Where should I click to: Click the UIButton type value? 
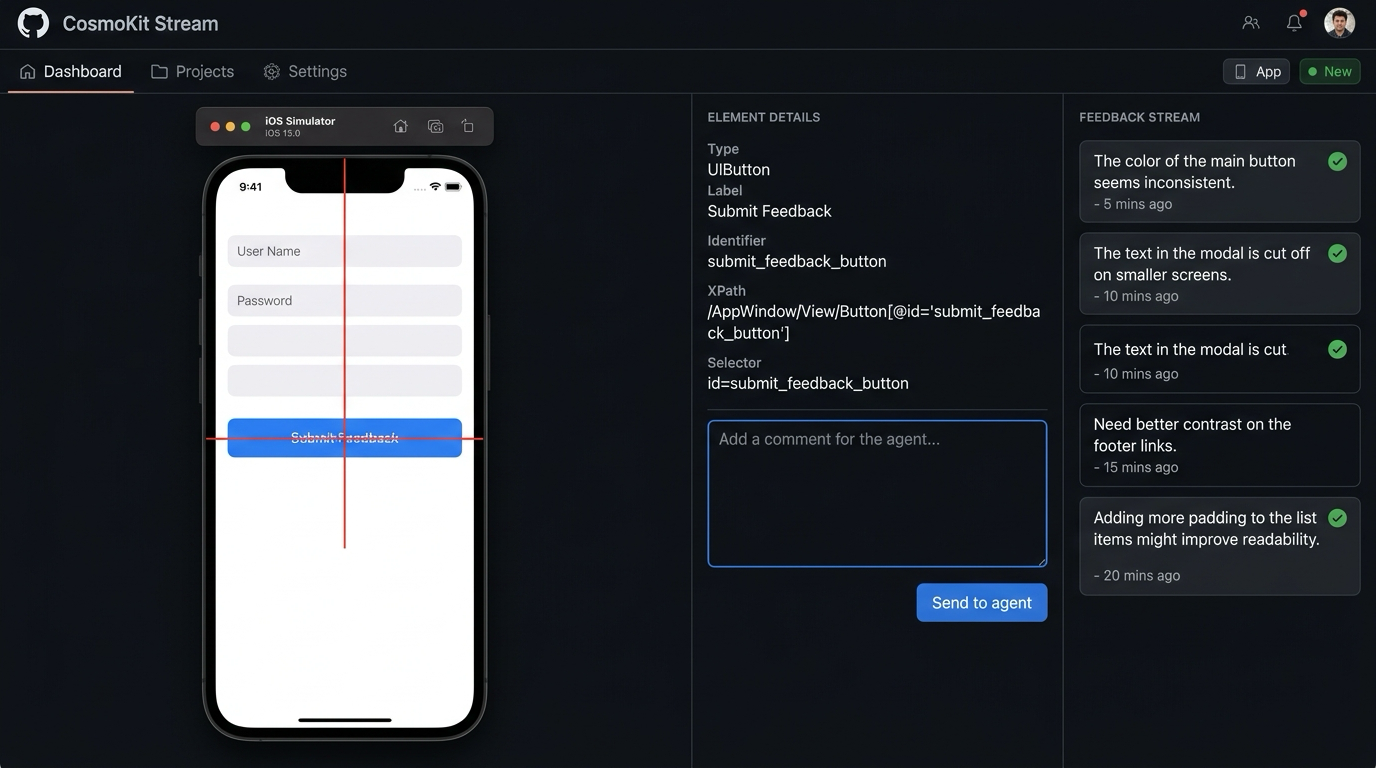[x=739, y=170]
